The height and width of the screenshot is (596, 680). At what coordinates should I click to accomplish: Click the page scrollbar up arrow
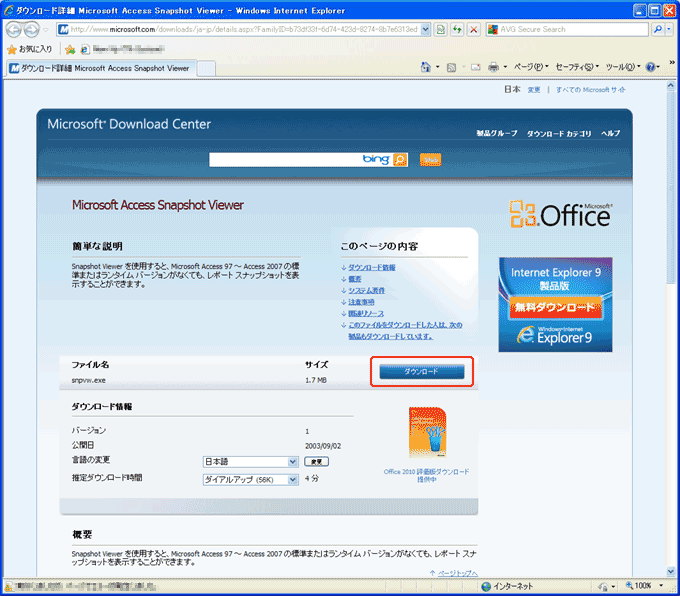click(671, 85)
